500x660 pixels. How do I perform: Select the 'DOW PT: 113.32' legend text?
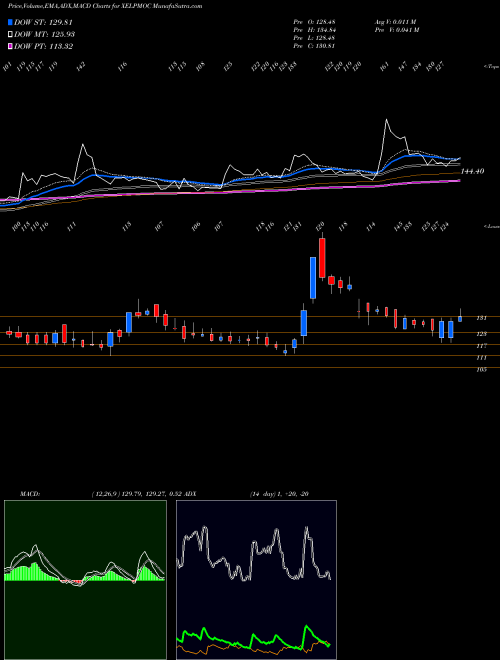43,46
